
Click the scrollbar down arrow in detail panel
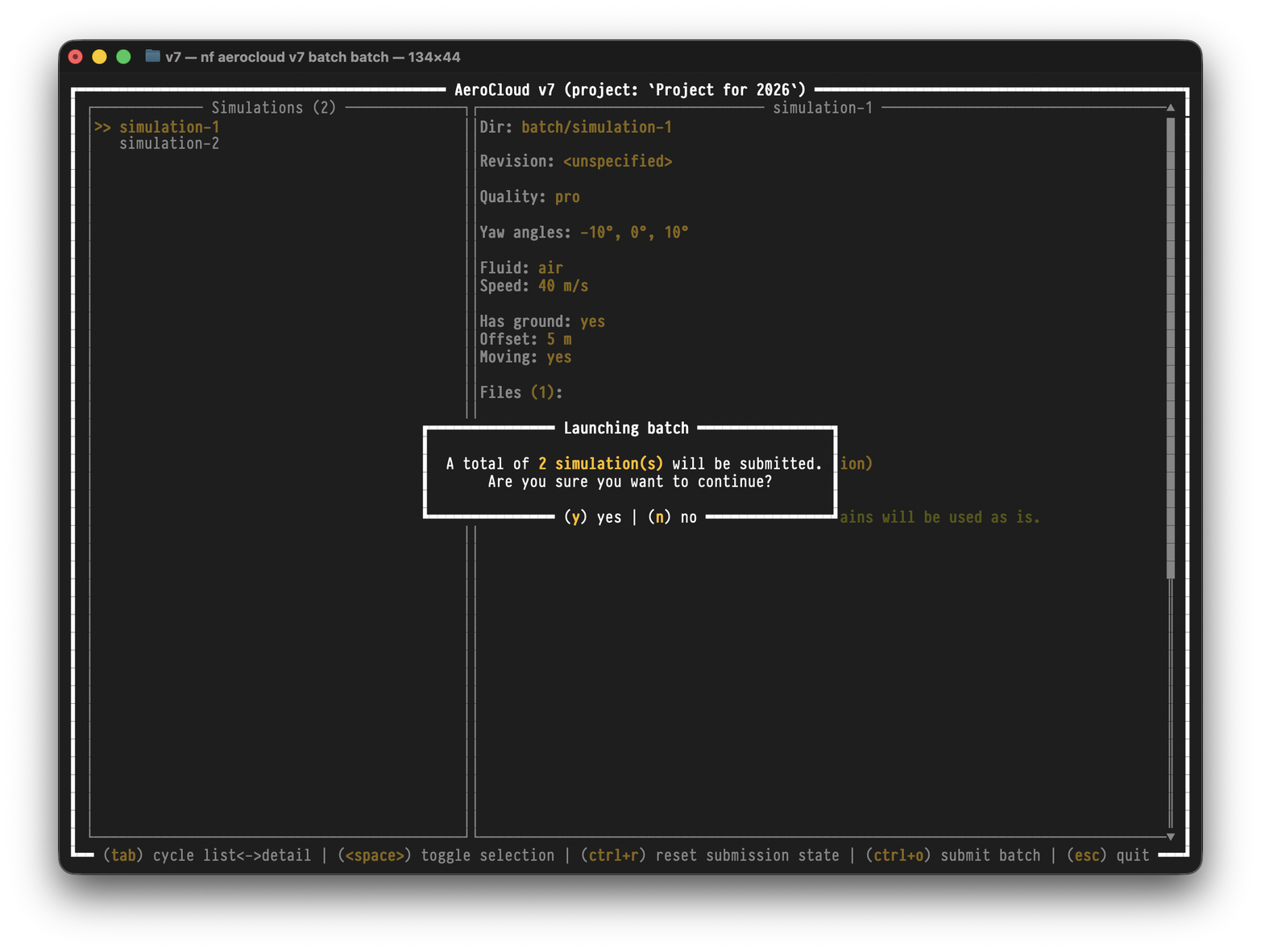(1171, 837)
